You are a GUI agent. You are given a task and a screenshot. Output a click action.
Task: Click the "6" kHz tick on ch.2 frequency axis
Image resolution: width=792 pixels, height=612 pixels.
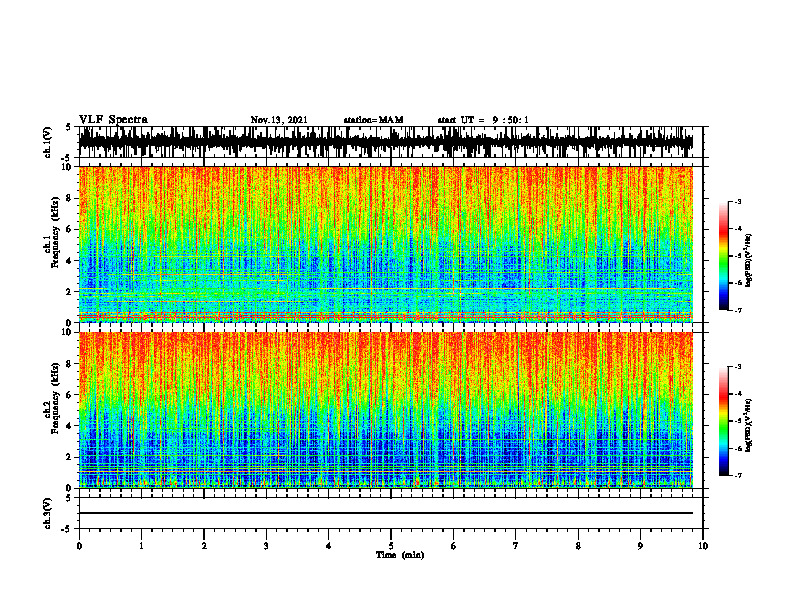[70, 395]
